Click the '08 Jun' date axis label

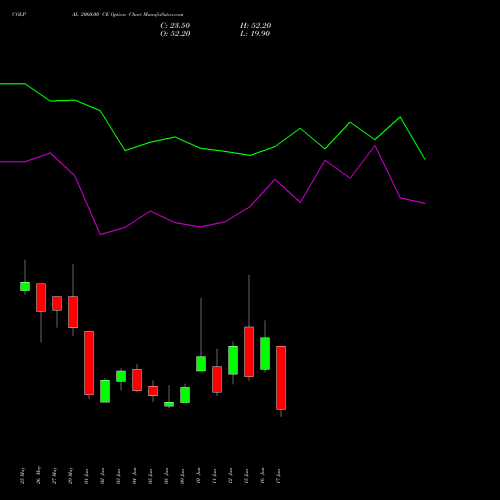point(166,476)
